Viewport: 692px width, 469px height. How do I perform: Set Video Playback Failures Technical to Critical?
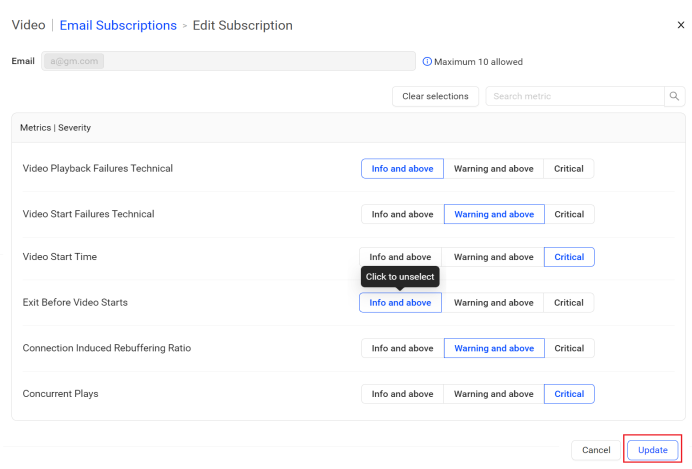click(569, 169)
